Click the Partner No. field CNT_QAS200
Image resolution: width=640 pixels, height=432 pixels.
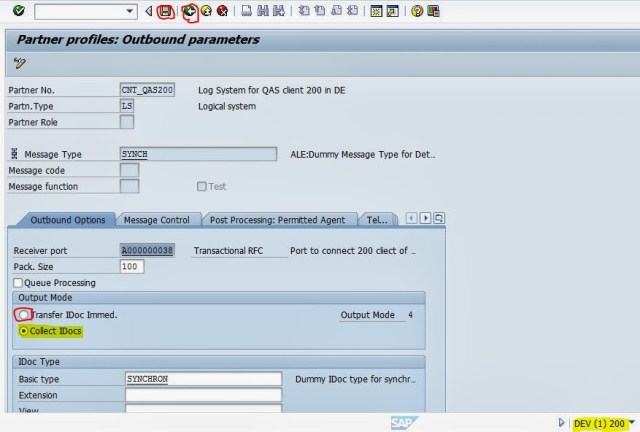(147, 90)
